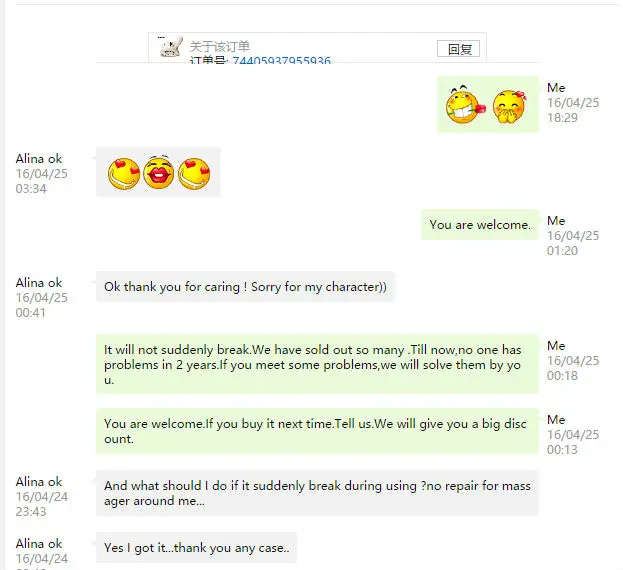Click the 'Me' label next to 00:13 message

[556, 420]
